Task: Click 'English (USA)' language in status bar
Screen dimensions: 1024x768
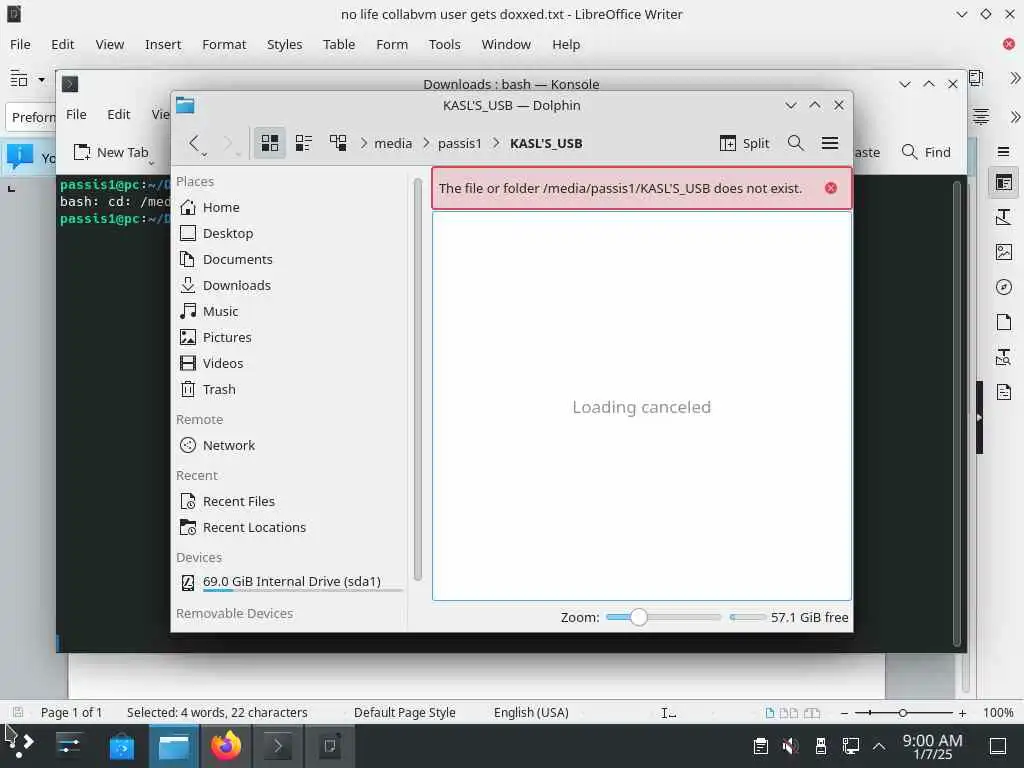Action: pos(531,712)
